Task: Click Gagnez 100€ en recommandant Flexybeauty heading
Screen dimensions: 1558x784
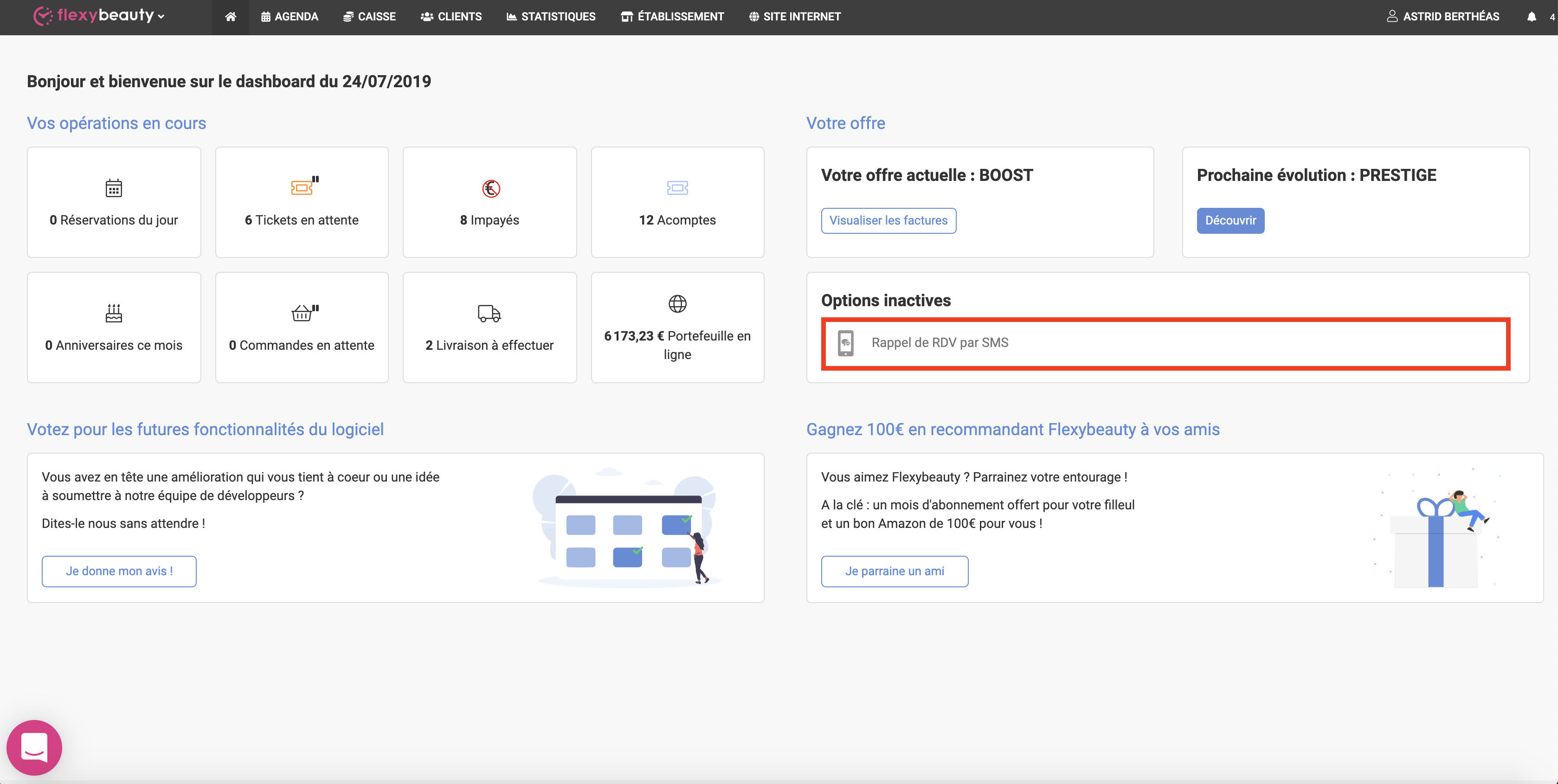Action: coord(1012,429)
